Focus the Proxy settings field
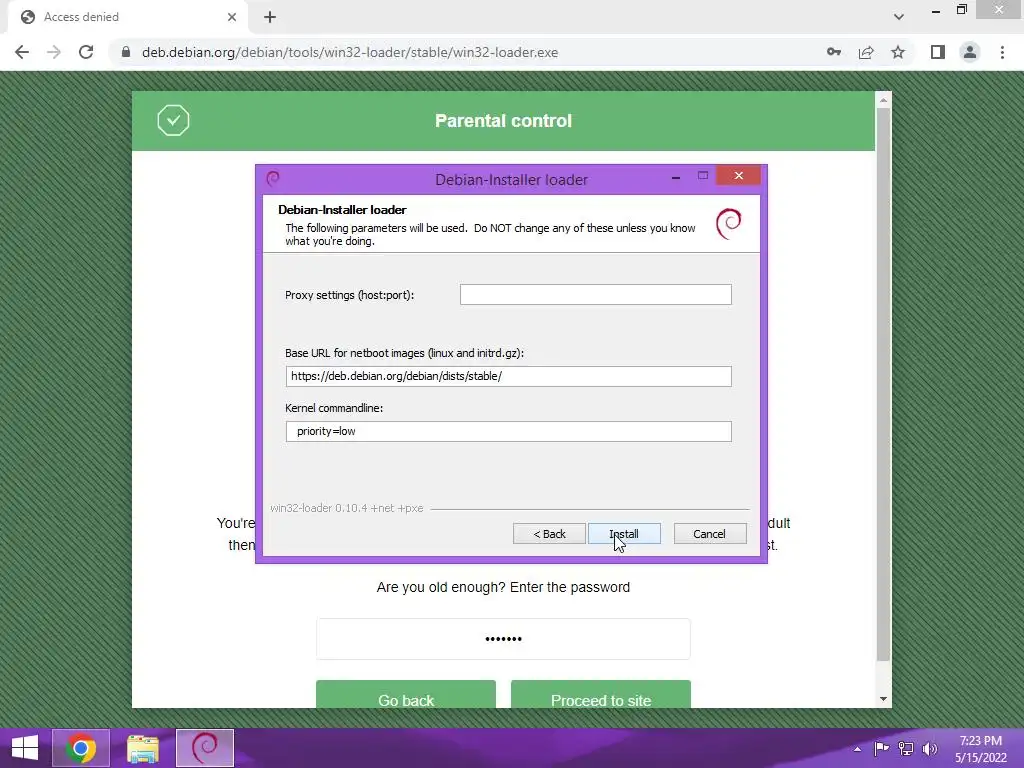This screenshot has height=768, width=1024. [x=596, y=295]
